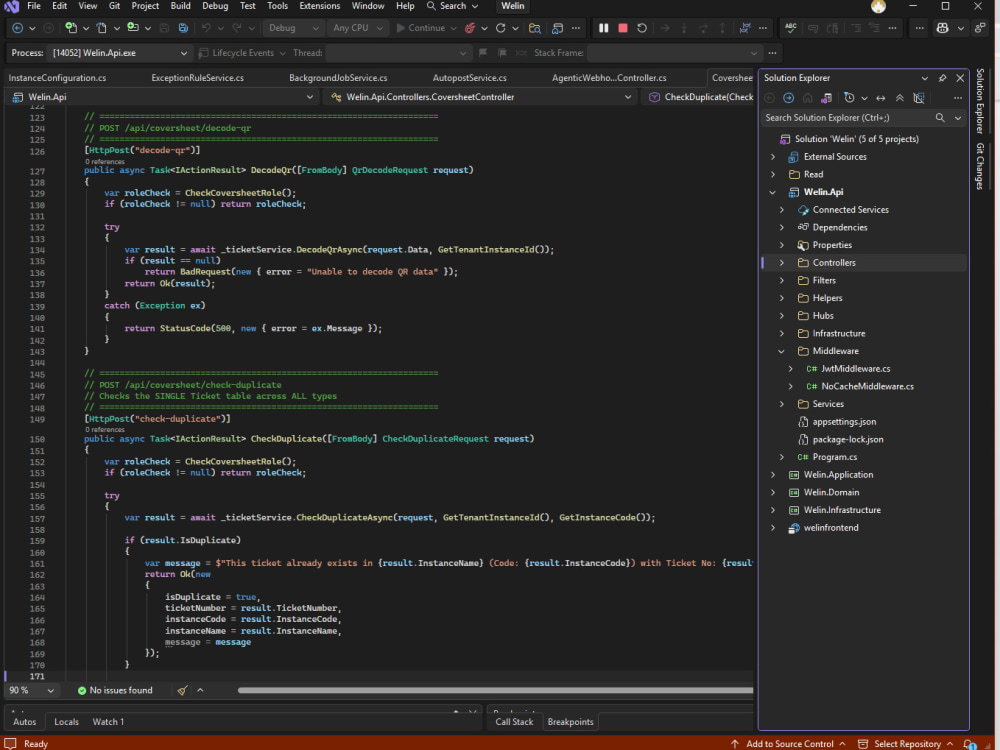Open the CoversheetController type navigation dropdown
The width and height of the screenshot is (1000, 750).
(x=481, y=97)
